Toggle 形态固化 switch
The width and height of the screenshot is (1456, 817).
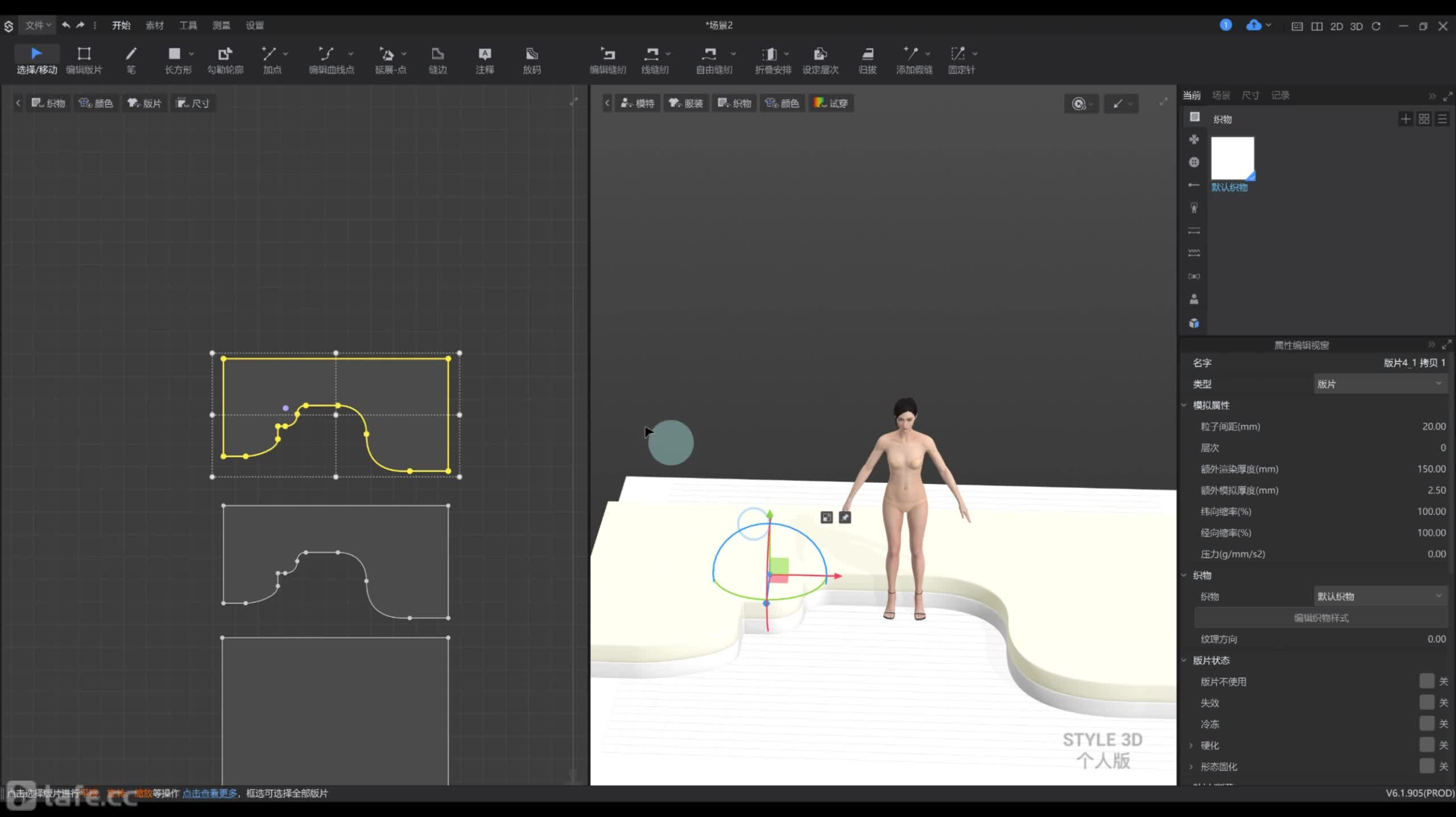tap(1426, 766)
